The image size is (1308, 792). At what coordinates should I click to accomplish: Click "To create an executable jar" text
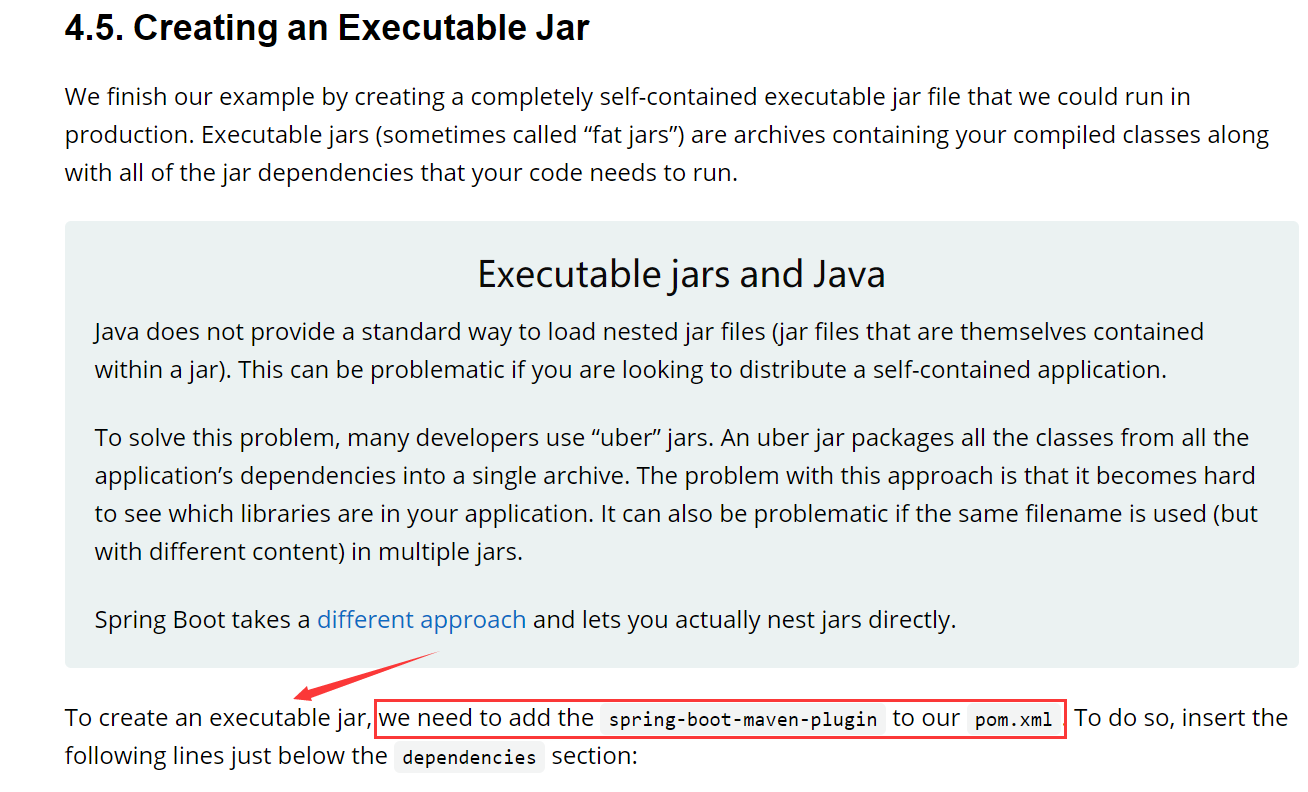point(216,718)
